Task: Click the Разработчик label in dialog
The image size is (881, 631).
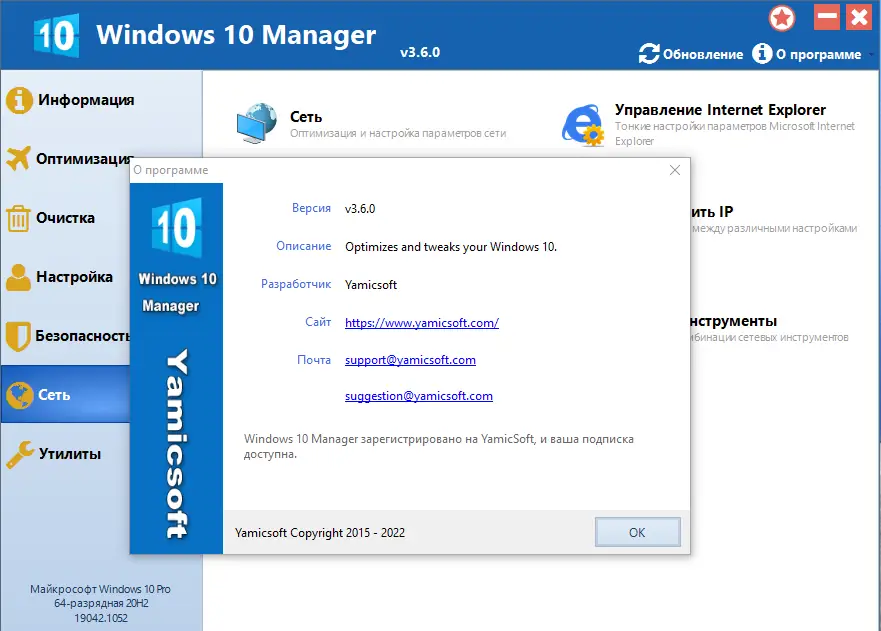Action: click(296, 284)
